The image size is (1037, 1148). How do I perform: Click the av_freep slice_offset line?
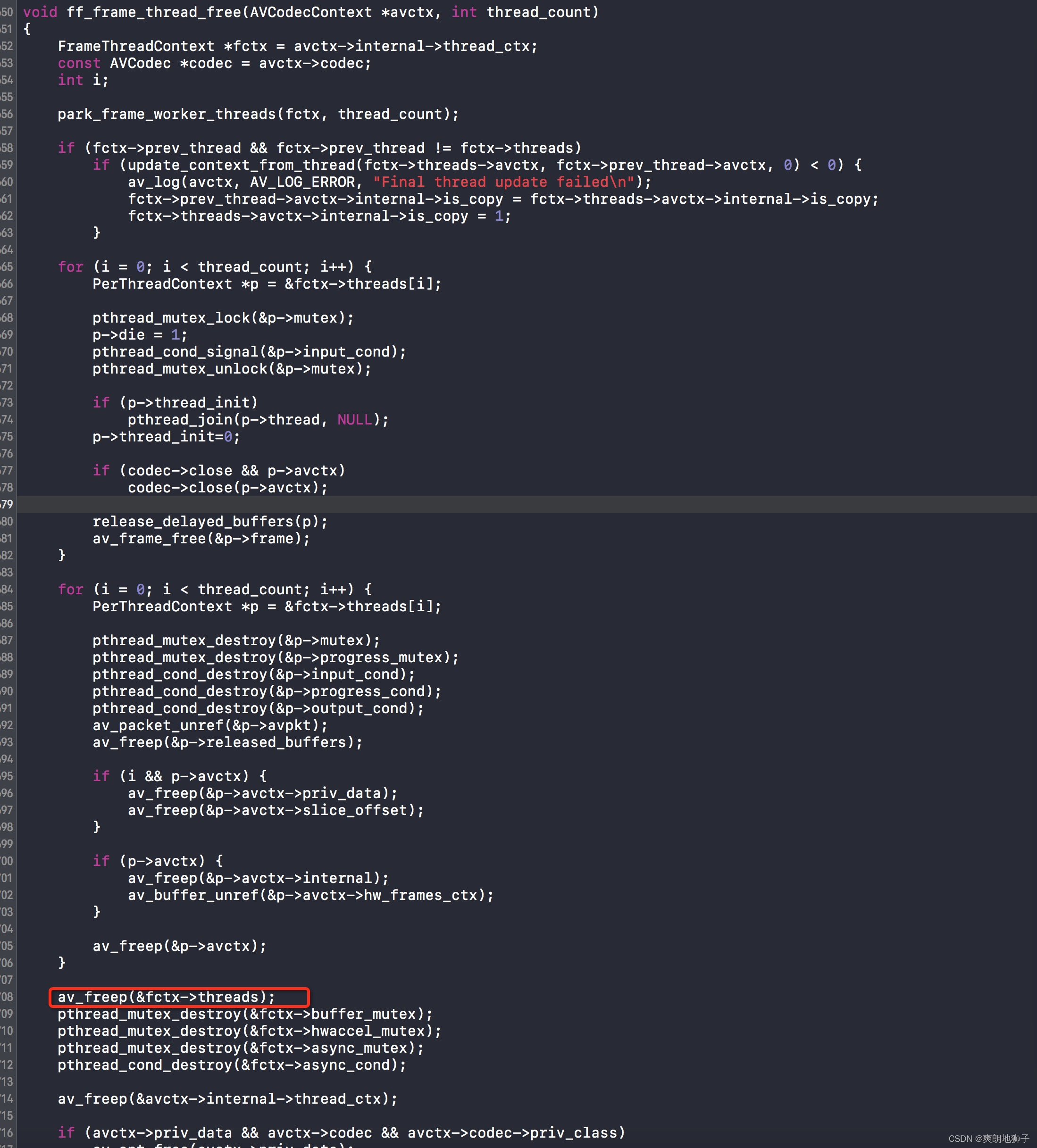click(276, 810)
